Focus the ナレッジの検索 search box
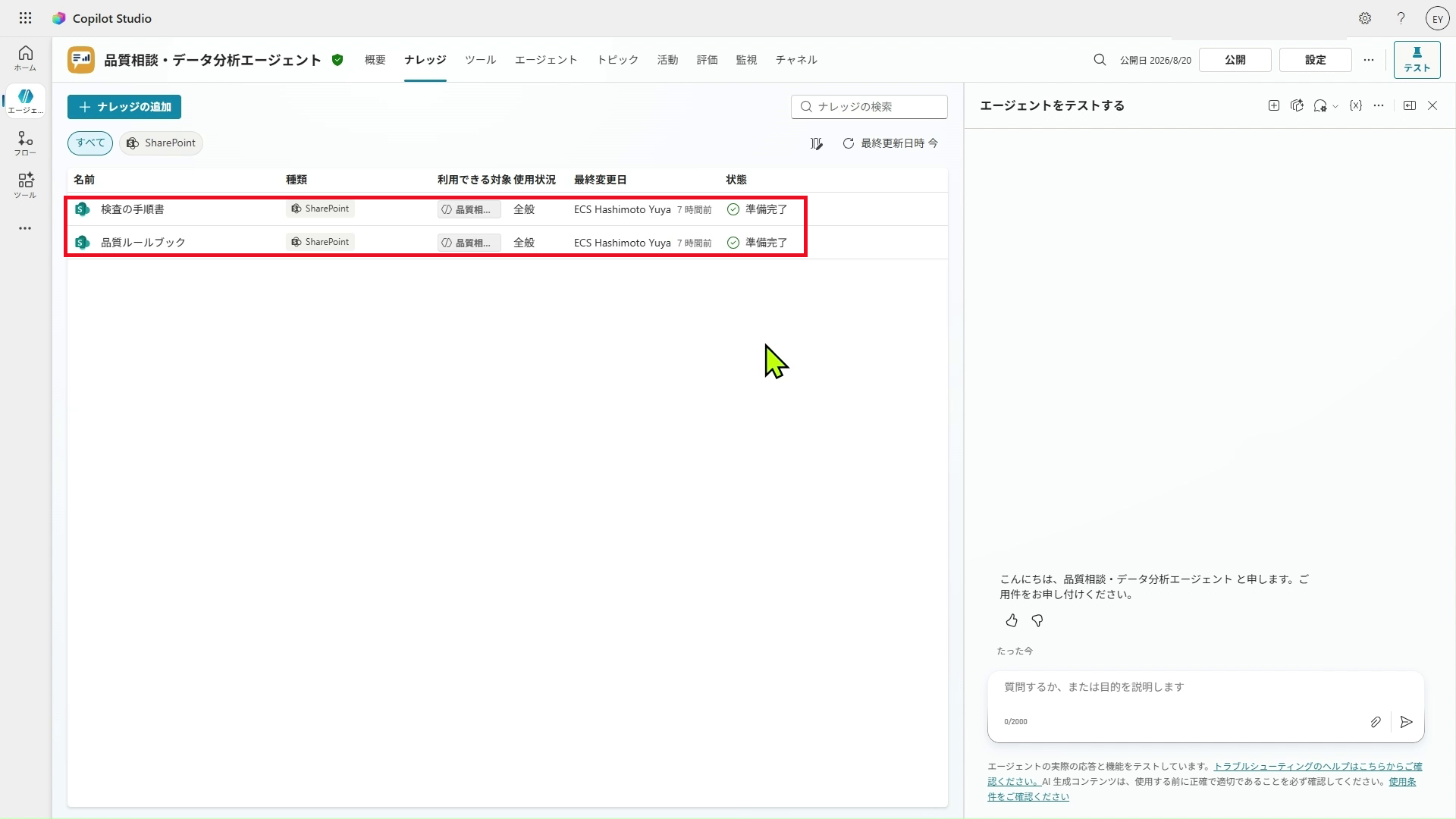 (869, 107)
